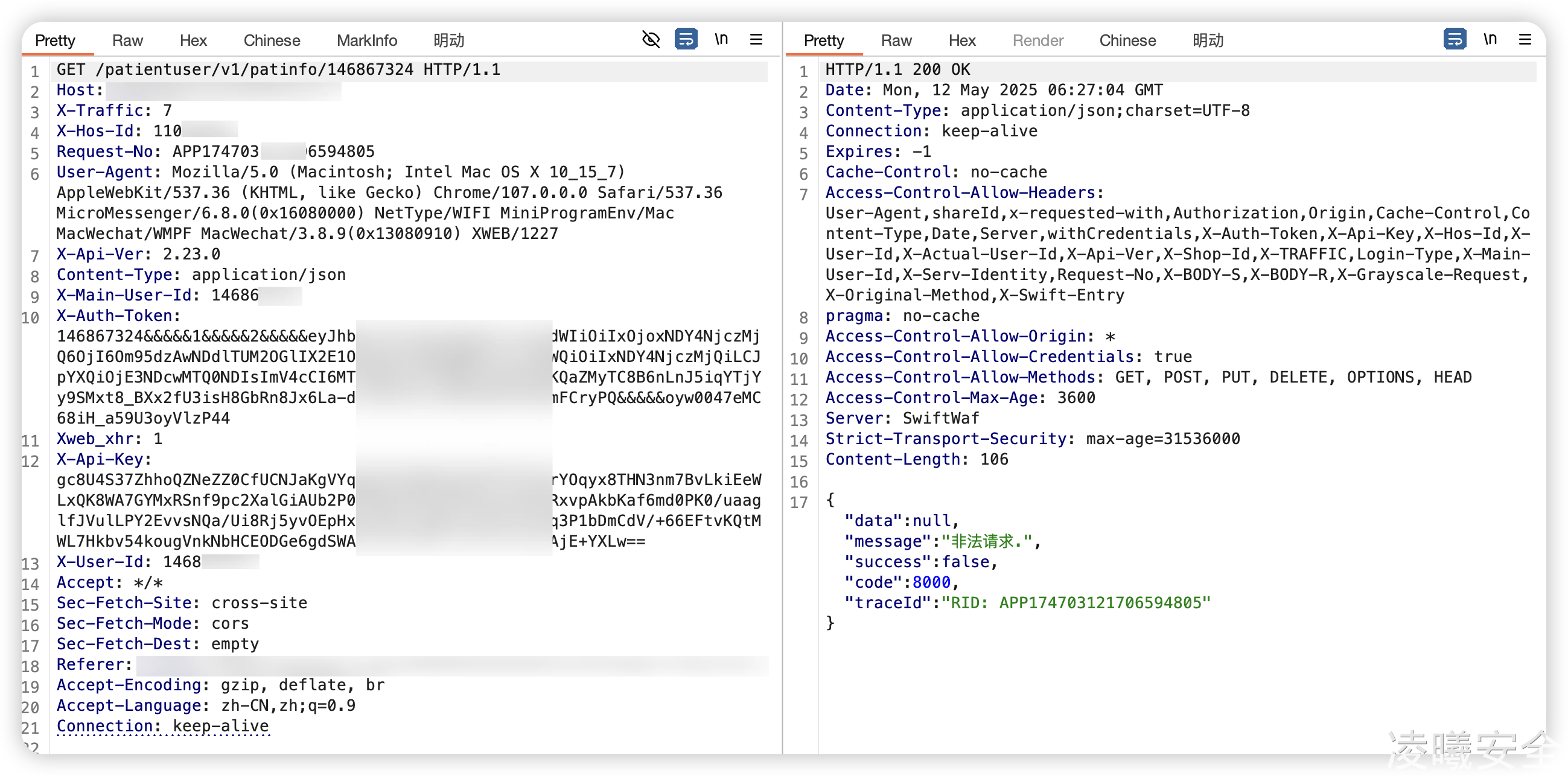This screenshot has height=776, width=1568.
Task: Open request pane hamburger options menu
Action: tap(756, 40)
